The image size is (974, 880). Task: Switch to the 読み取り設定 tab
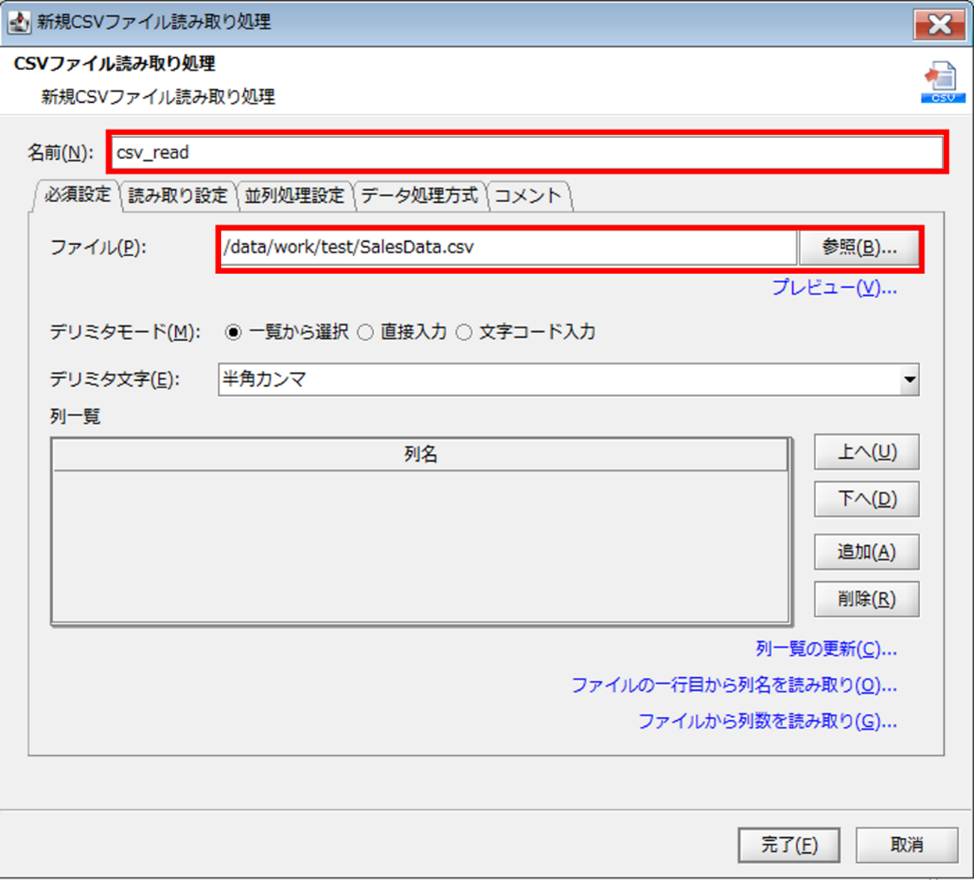coord(177,196)
